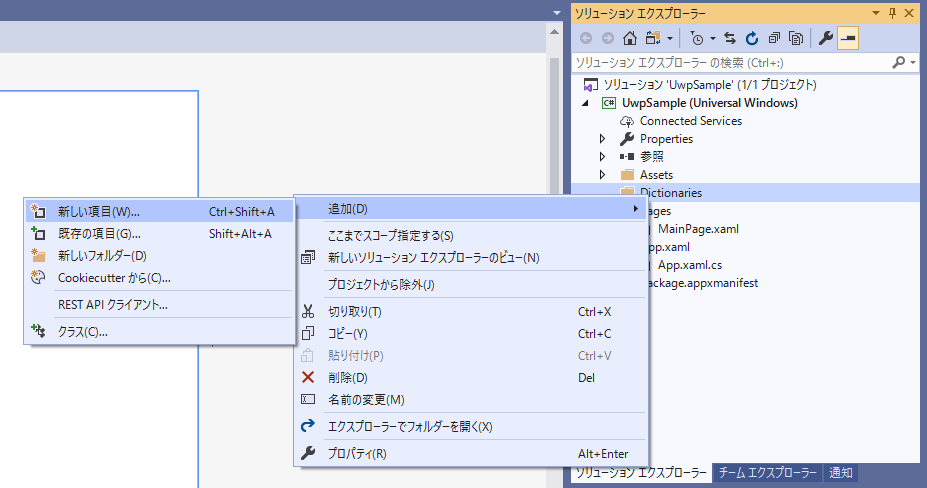The image size is (927, 488).
Task: Click the new Solution Explorer view icon
Action: 308,258
